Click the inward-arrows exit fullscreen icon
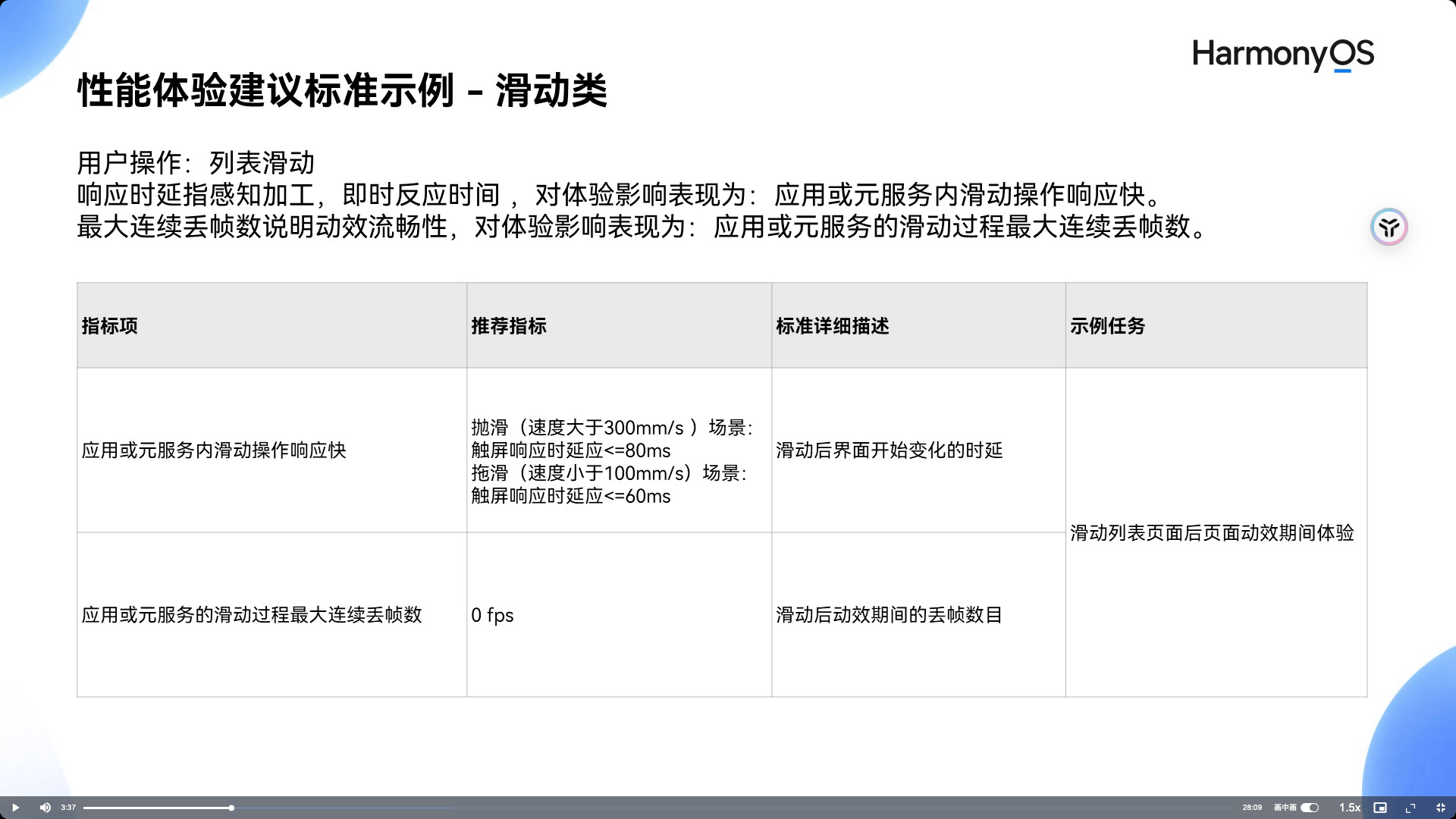 (1441, 808)
